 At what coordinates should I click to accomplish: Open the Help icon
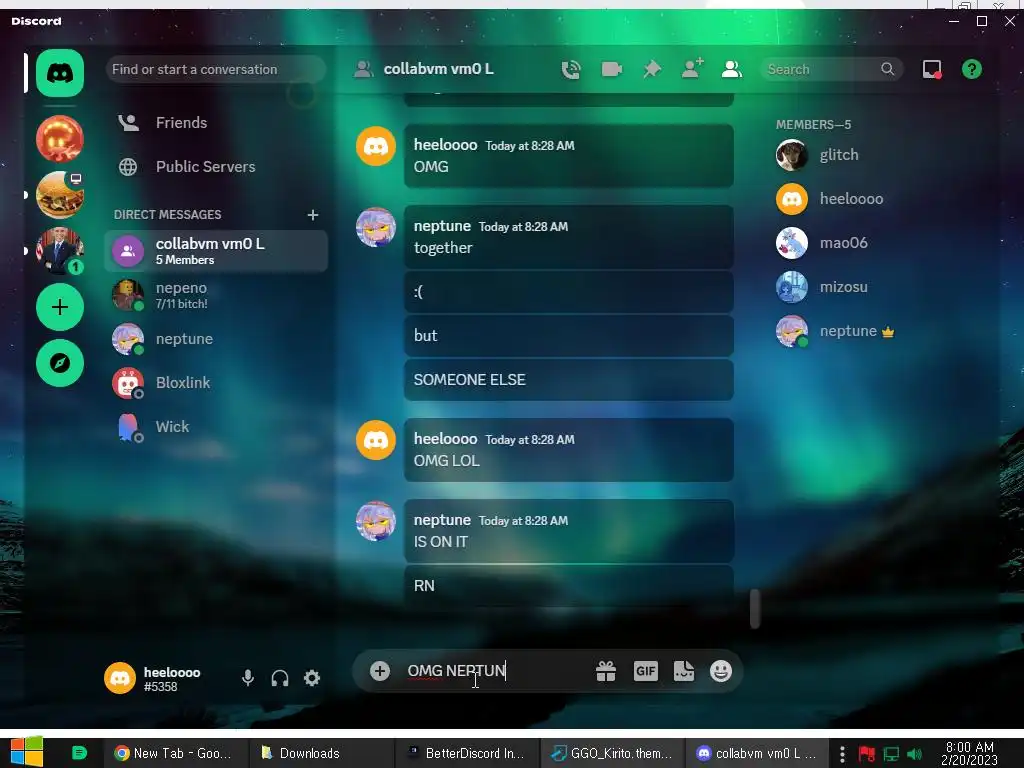[972, 69]
